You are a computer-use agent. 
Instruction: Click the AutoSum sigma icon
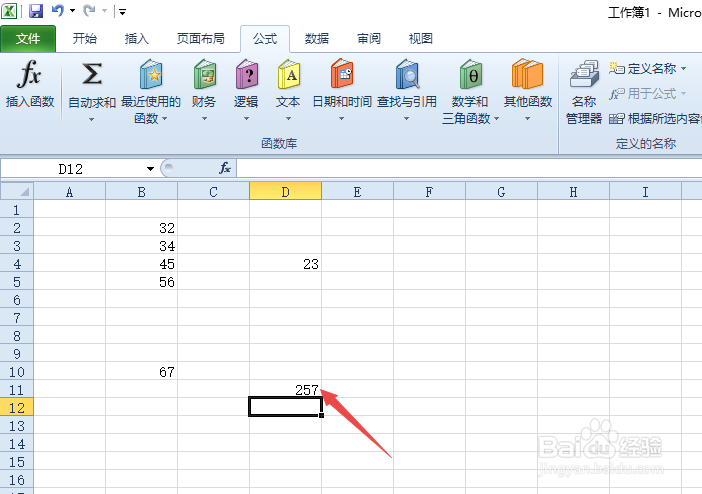click(92, 73)
